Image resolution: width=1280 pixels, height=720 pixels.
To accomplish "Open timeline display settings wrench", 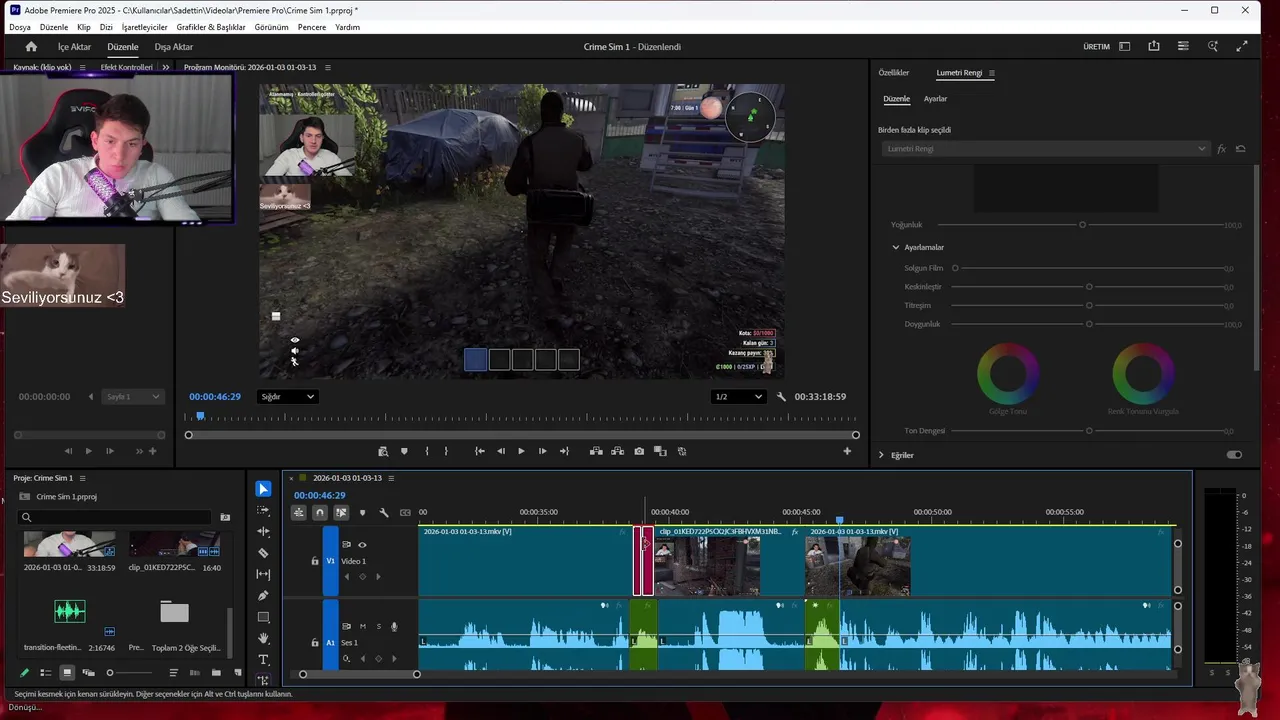I will pos(383,513).
